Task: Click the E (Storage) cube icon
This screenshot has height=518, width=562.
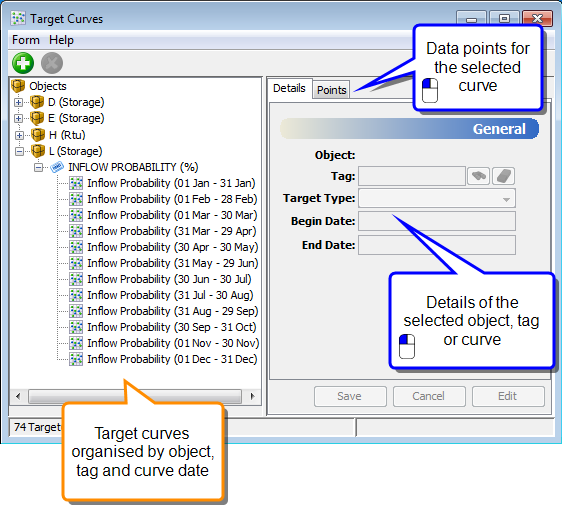Action: 37,118
